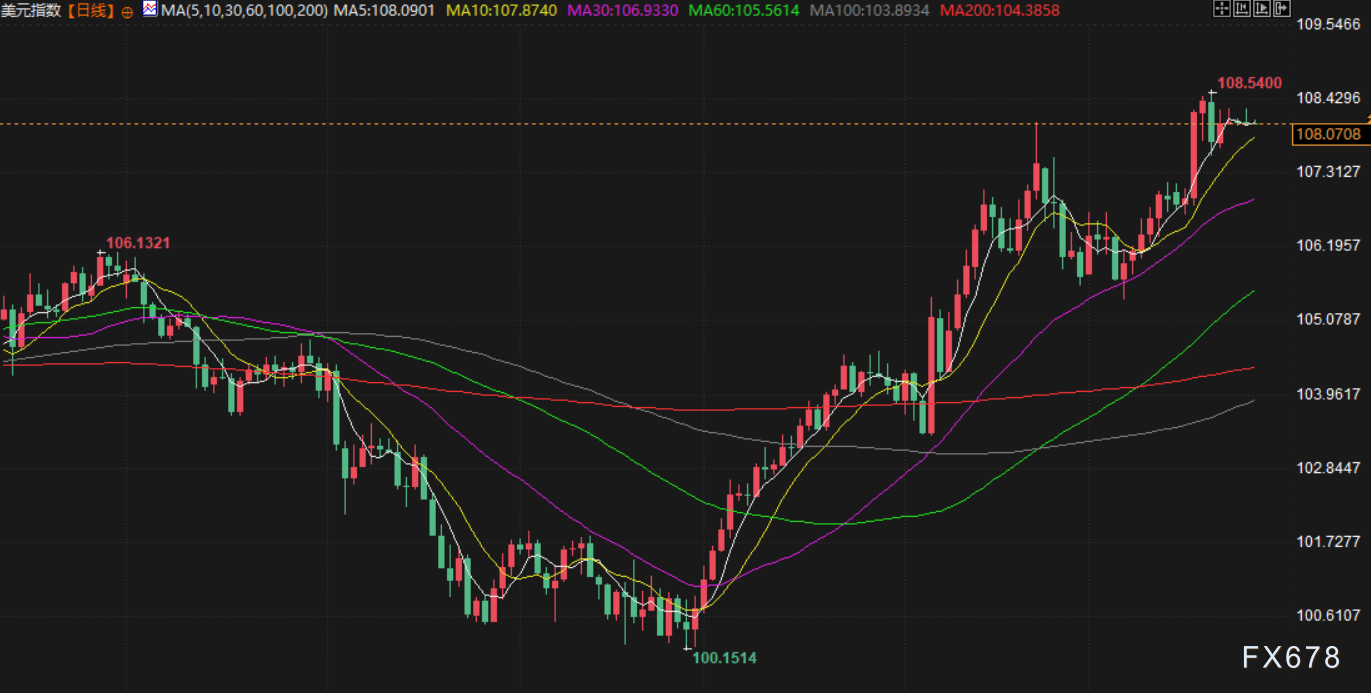Click the 108.5400 high price marker

coord(1249,83)
